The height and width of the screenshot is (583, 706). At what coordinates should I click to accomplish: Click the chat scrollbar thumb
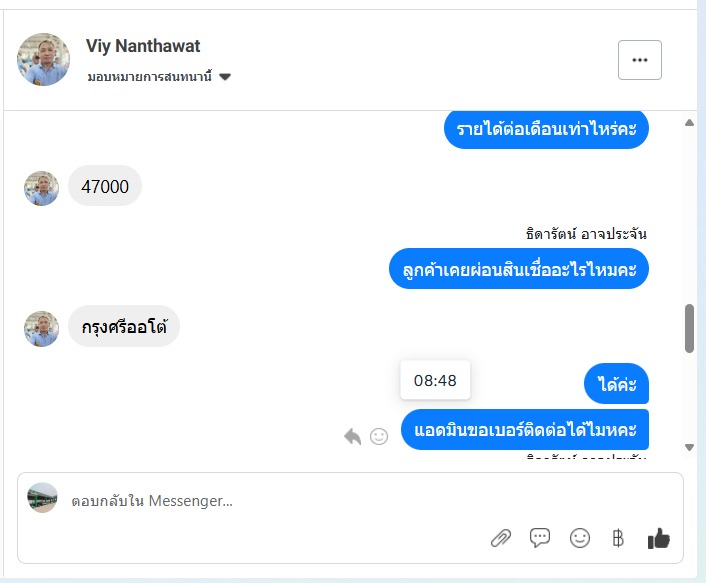pos(689,328)
